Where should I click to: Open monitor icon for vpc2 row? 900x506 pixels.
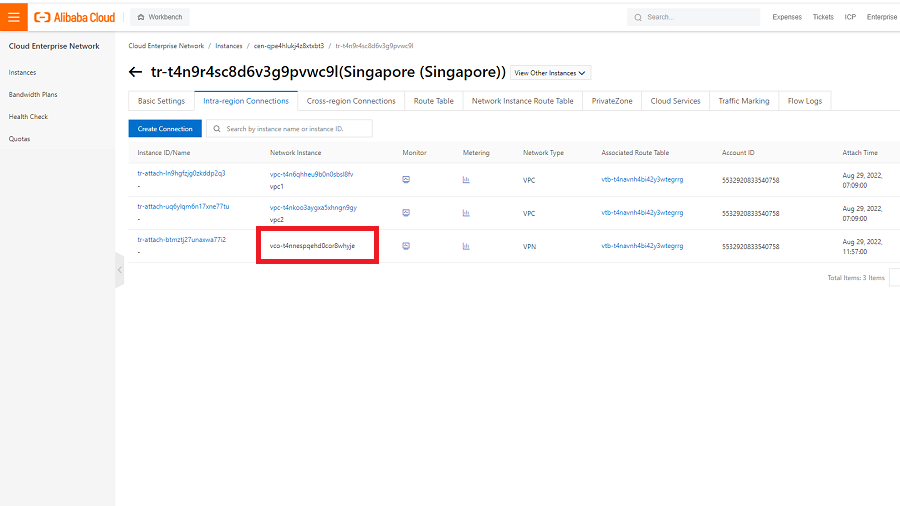coord(406,212)
